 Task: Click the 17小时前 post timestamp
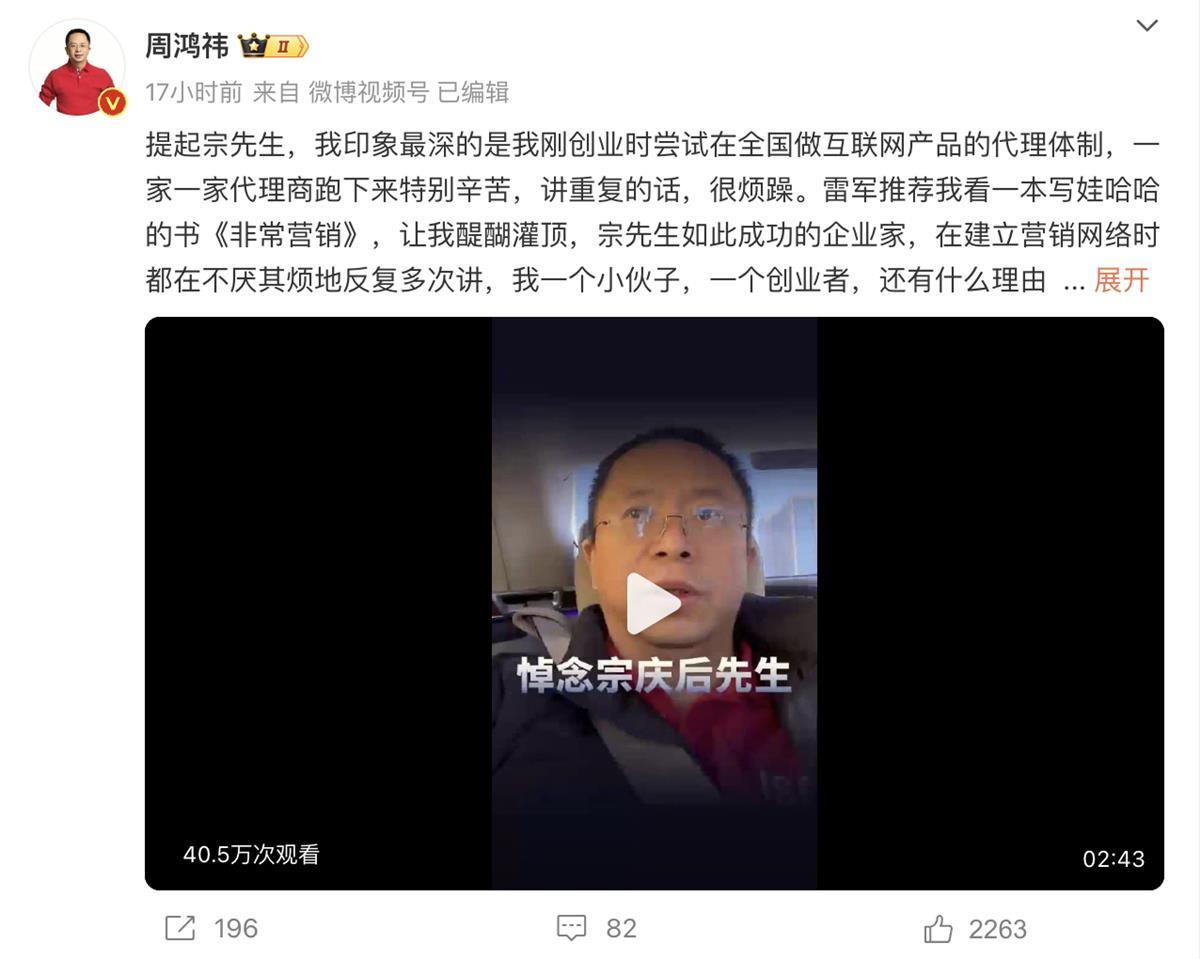194,93
